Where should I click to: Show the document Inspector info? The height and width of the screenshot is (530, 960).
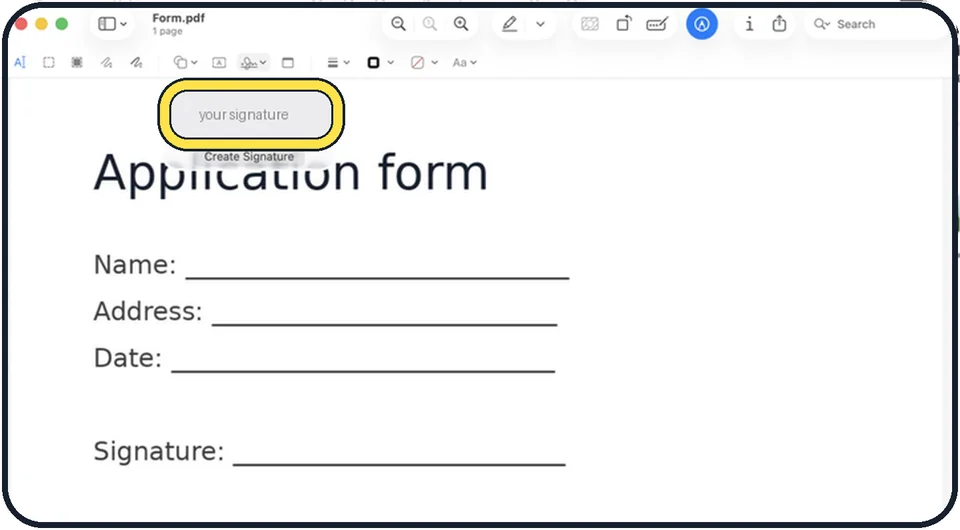point(749,24)
